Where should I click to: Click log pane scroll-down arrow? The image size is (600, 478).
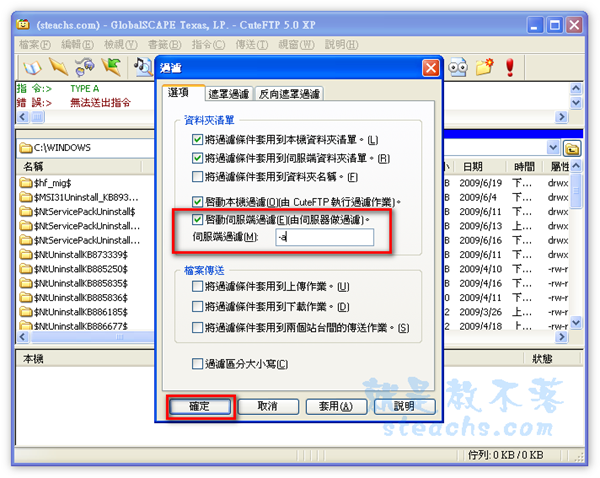[x=576, y=103]
